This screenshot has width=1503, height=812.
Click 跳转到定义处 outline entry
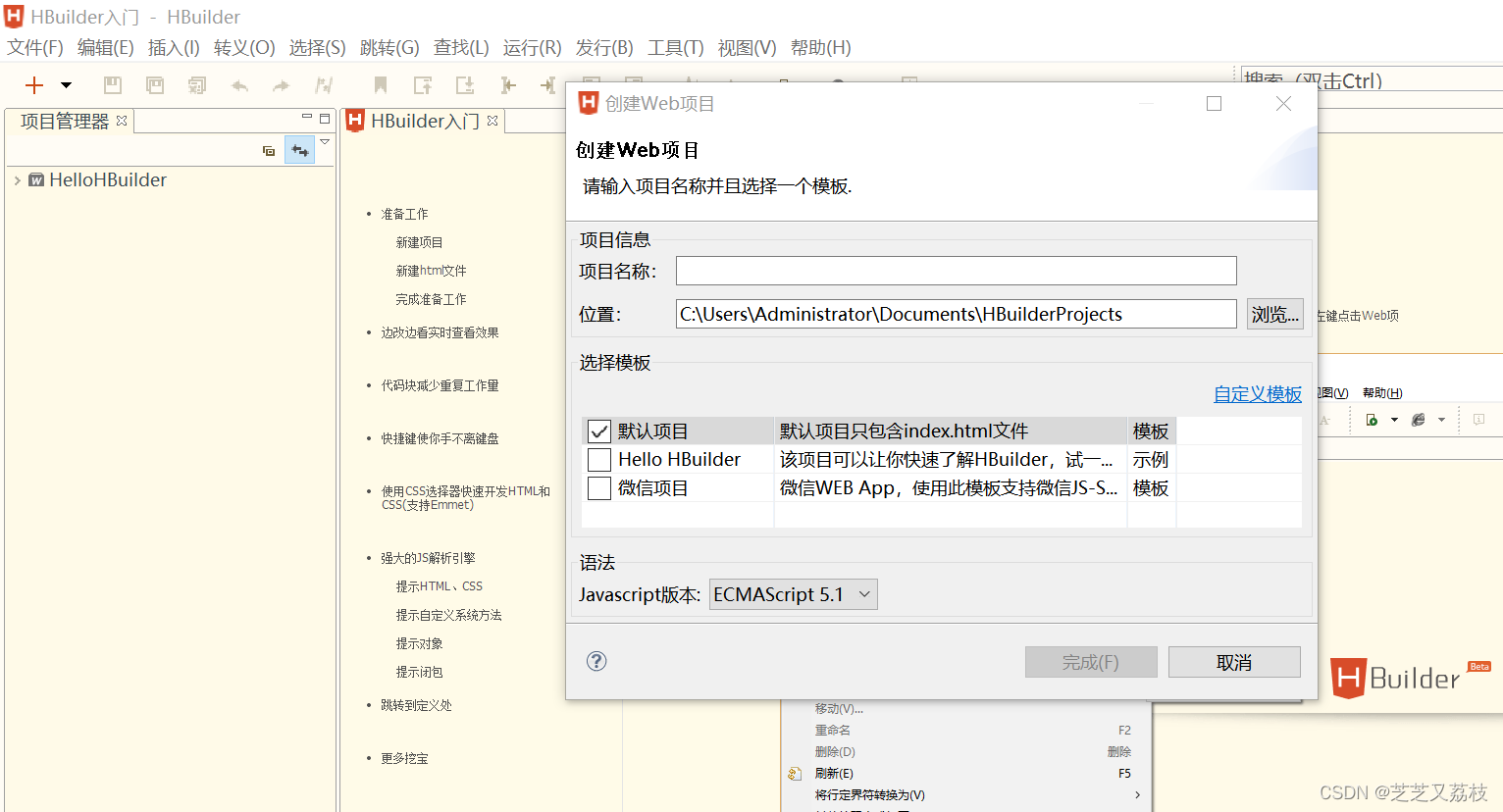[x=416, y=705]
